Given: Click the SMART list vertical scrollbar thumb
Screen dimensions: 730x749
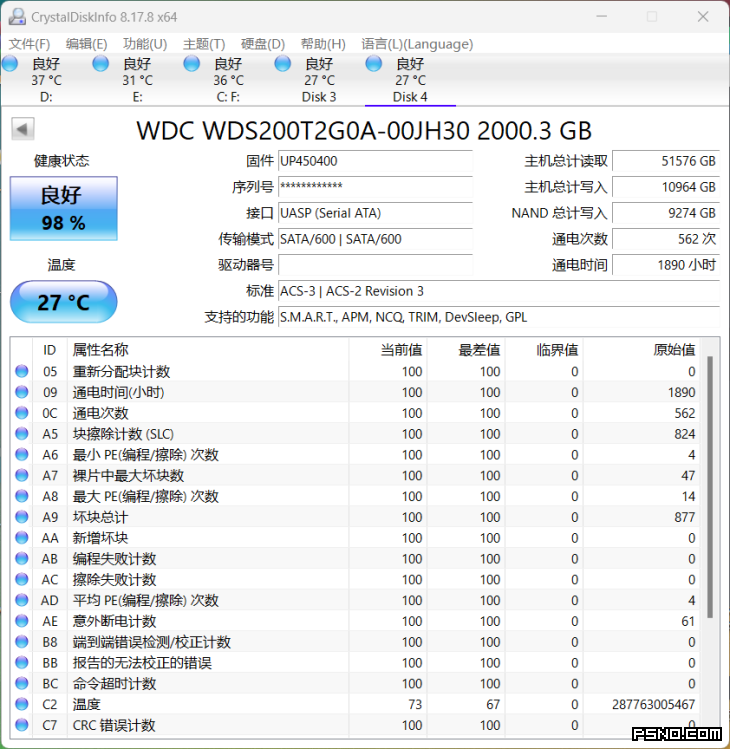Looking at the screenshot, I should 710,487.
